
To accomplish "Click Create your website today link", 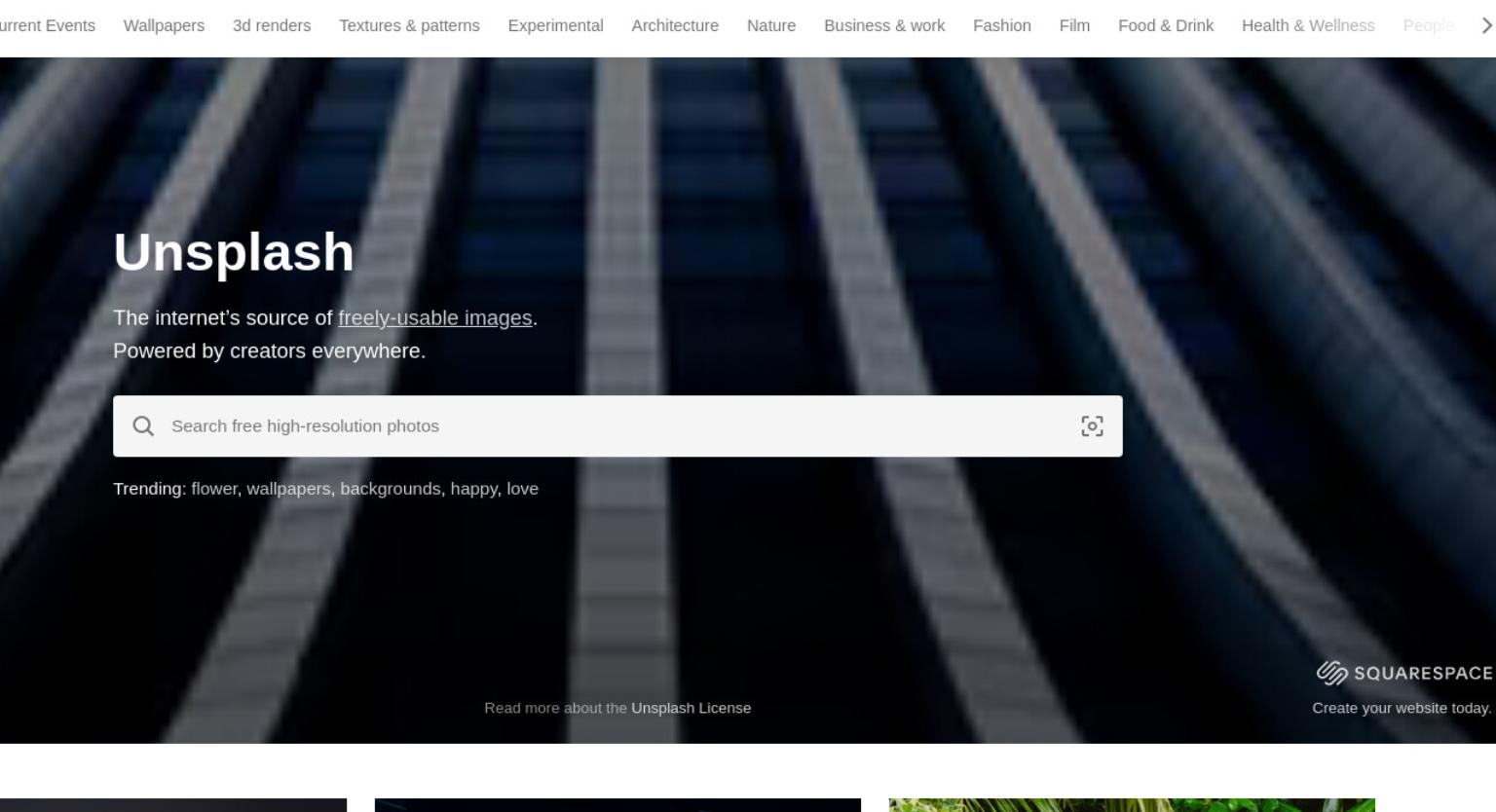I will click(1402, 708).
